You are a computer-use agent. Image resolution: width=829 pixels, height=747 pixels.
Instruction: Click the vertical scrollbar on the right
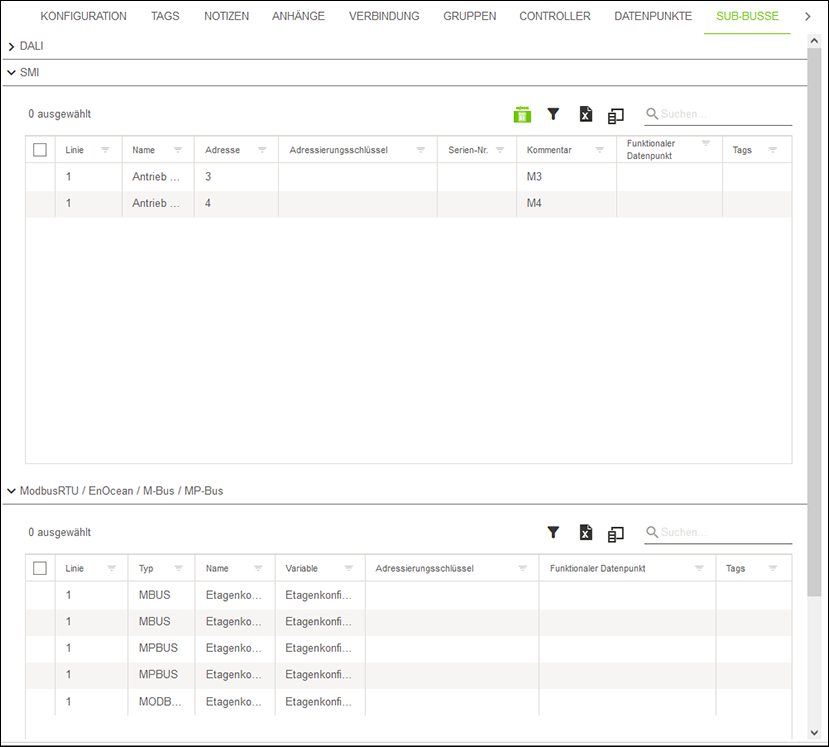[x=820, y=300]
